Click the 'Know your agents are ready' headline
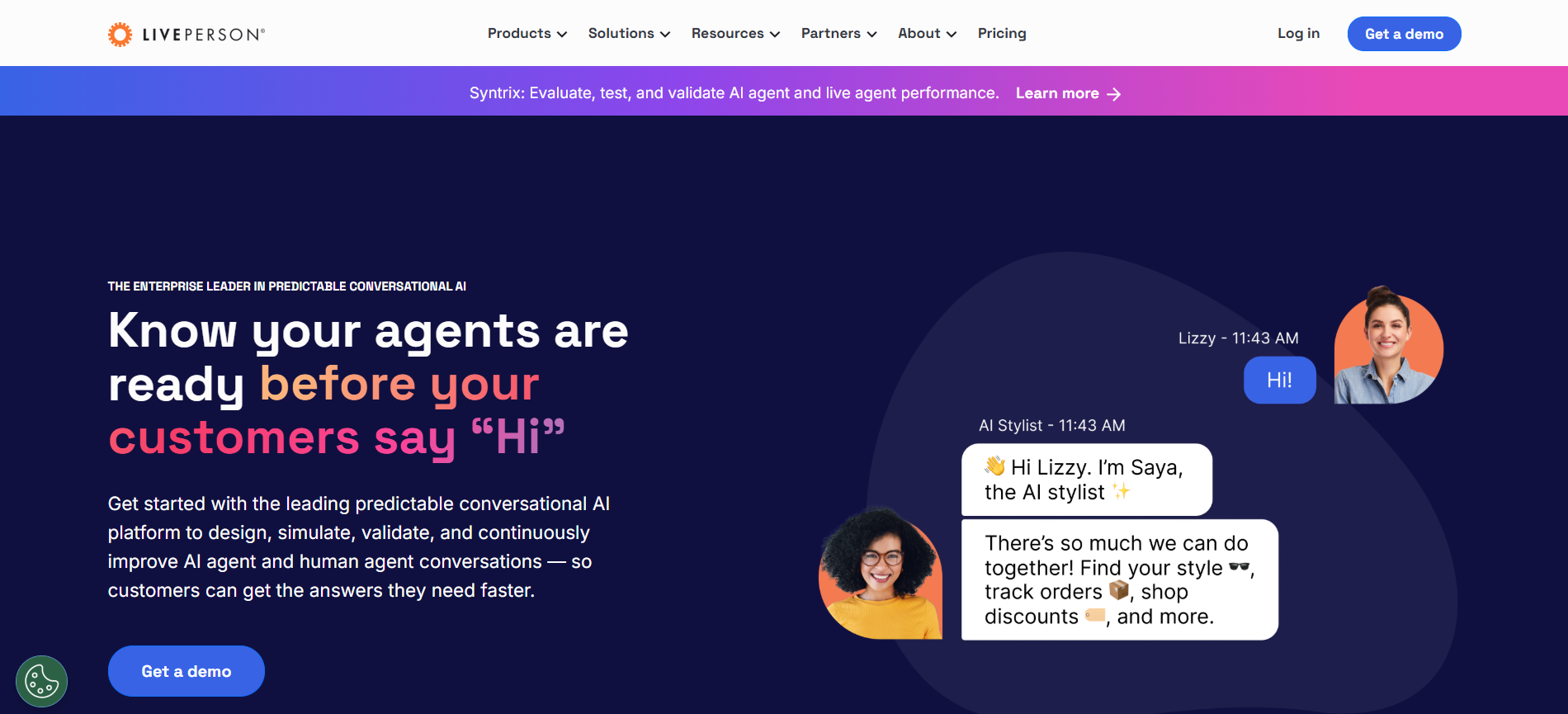 [x=368, y=384]
